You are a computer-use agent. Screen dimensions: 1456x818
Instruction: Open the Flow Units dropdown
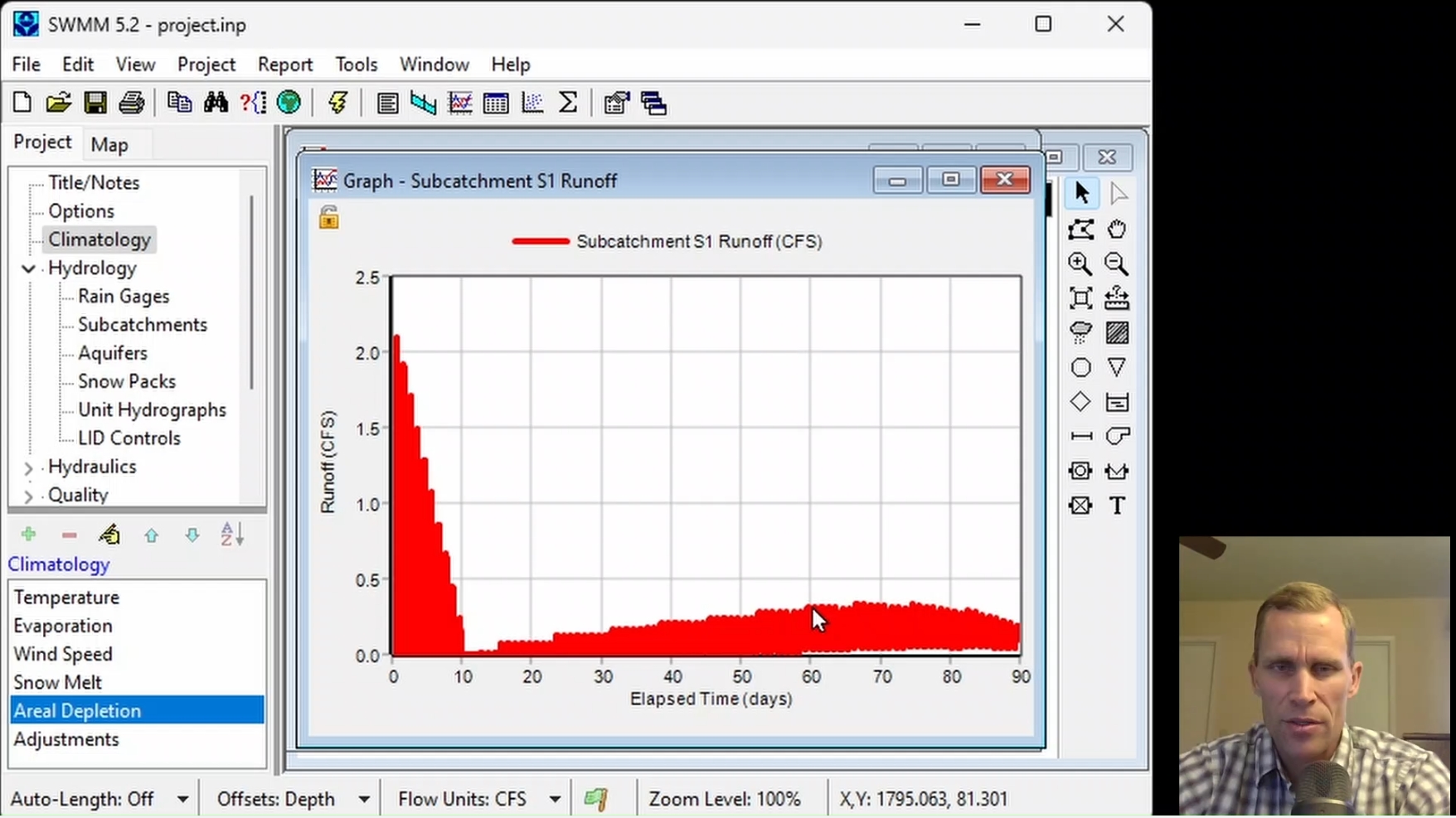pyautogui.click(x=555, y=799)
